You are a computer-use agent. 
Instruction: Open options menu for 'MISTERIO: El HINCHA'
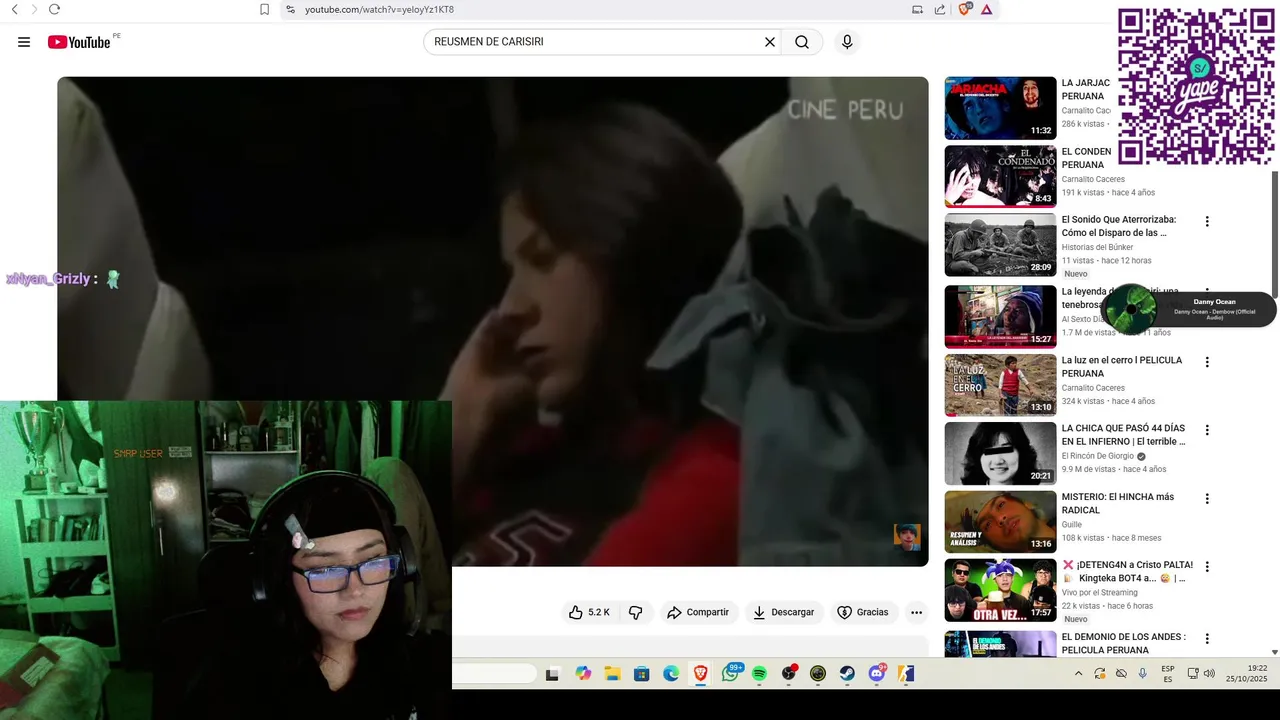pos(1207,498)
